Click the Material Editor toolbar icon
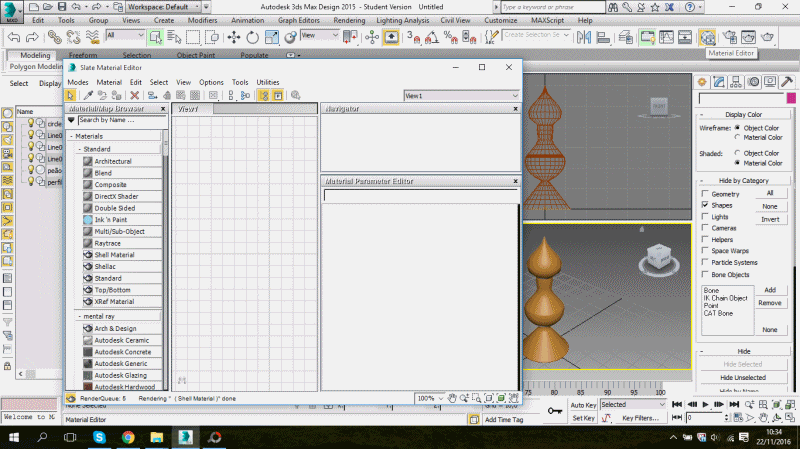800x449 pixels. point(708,37)
